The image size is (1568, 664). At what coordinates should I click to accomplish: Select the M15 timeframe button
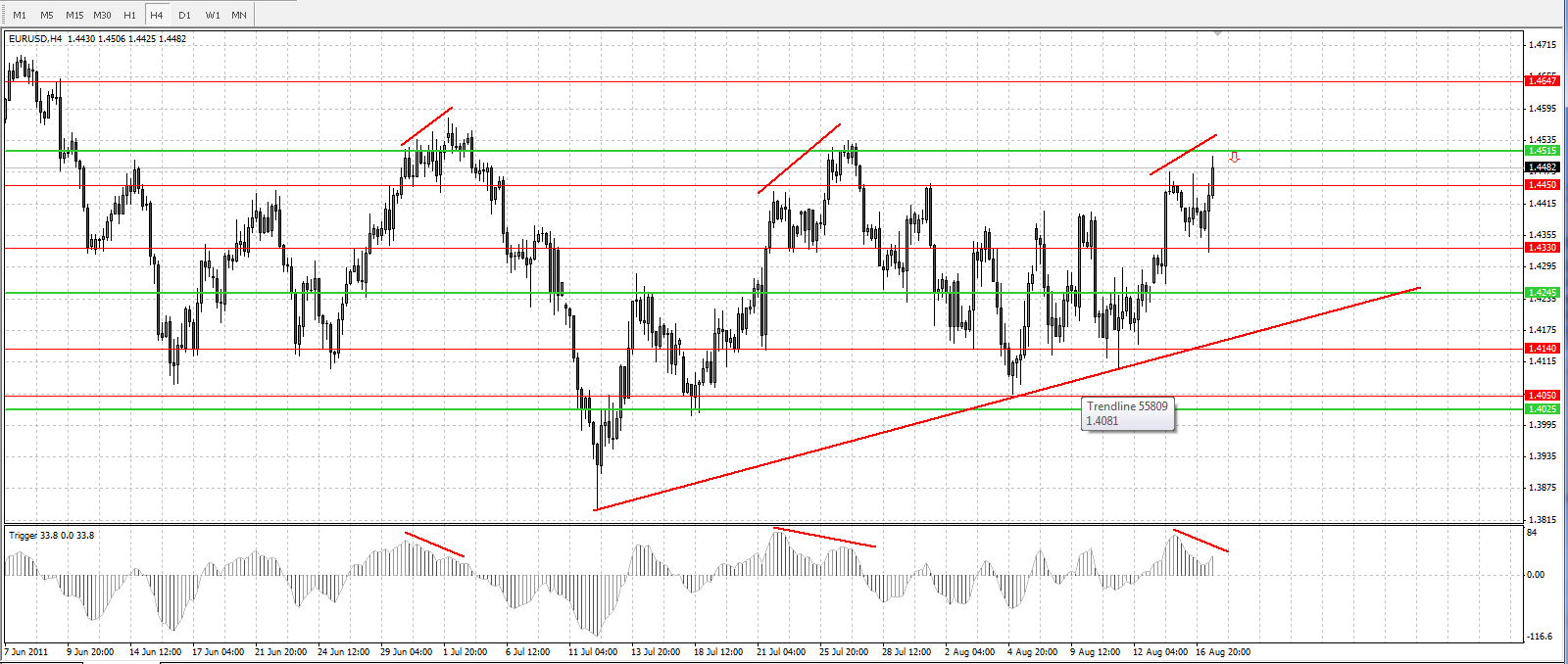[74, 15]
